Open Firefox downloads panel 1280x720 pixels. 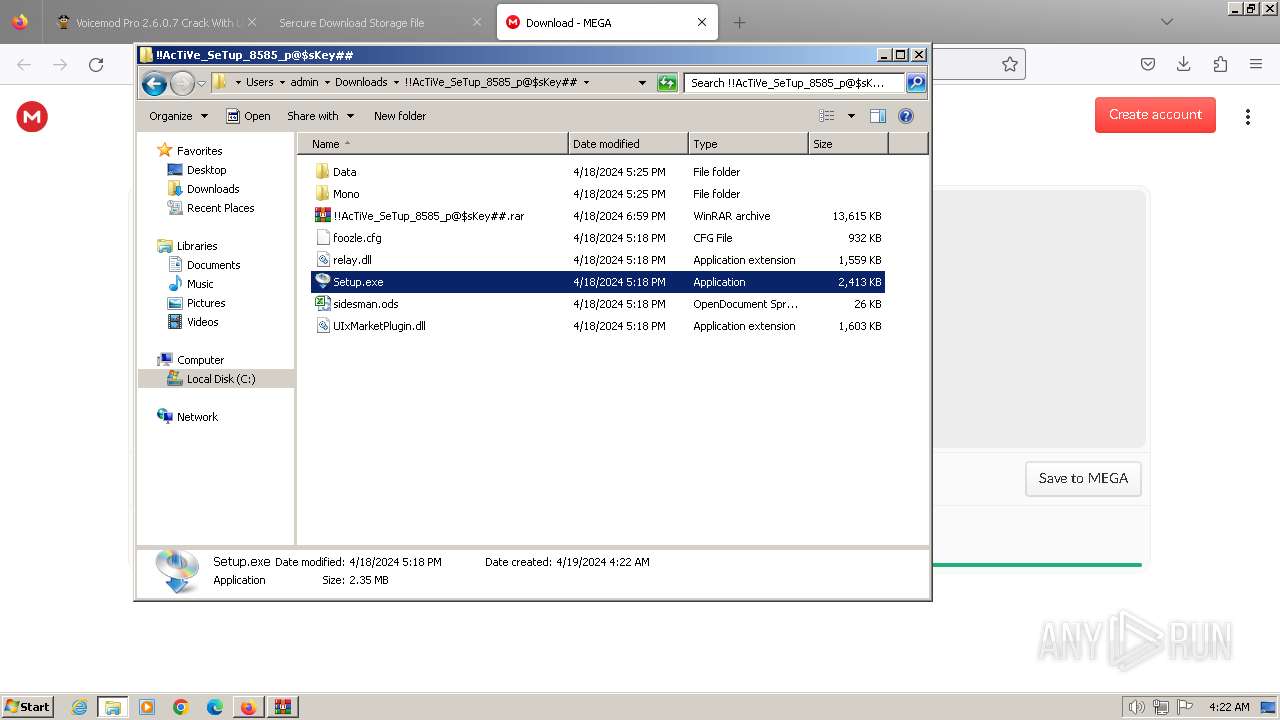coord(1184,64)
